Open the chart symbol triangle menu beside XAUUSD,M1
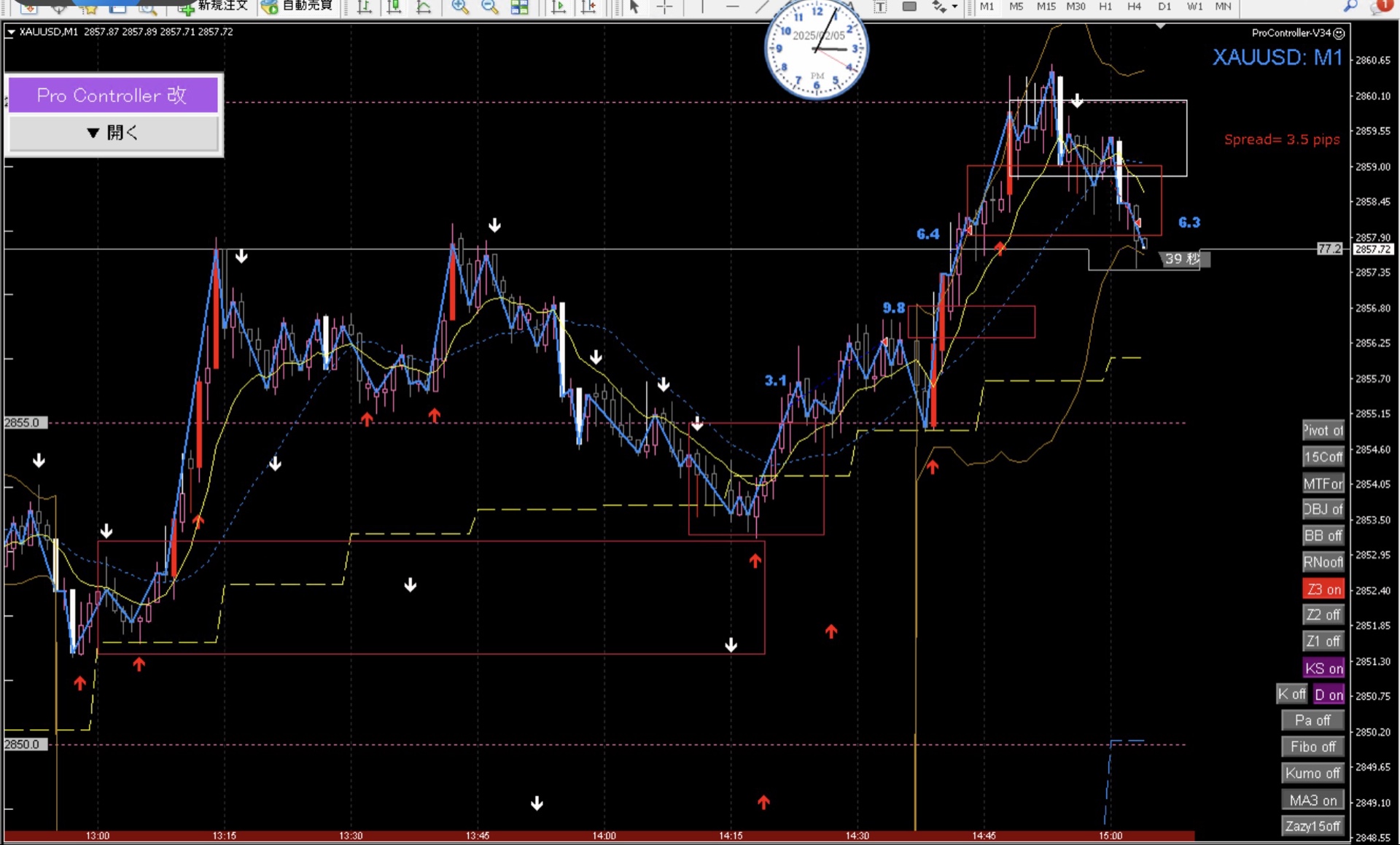The image size is (1400, 845). click(10, 32)
